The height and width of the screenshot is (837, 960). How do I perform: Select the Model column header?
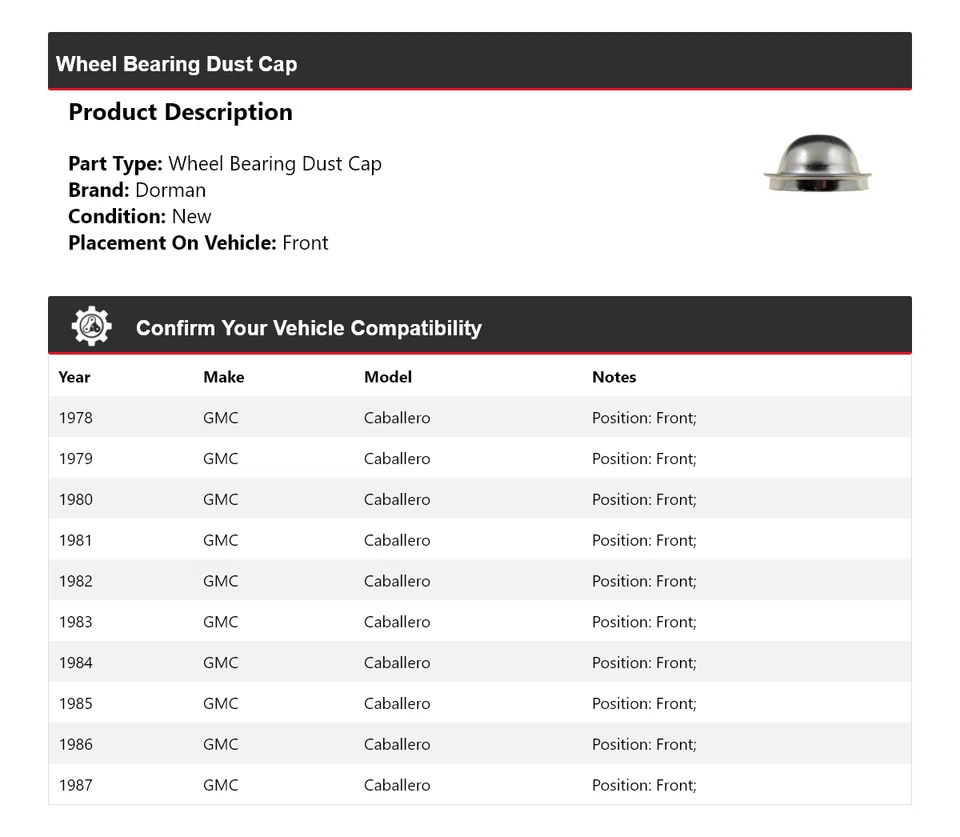388,377
